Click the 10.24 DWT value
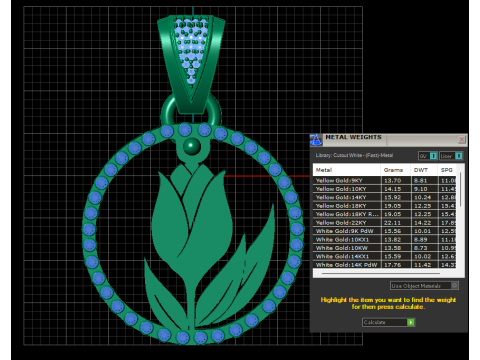480x360 pixels. pos(422,197)
